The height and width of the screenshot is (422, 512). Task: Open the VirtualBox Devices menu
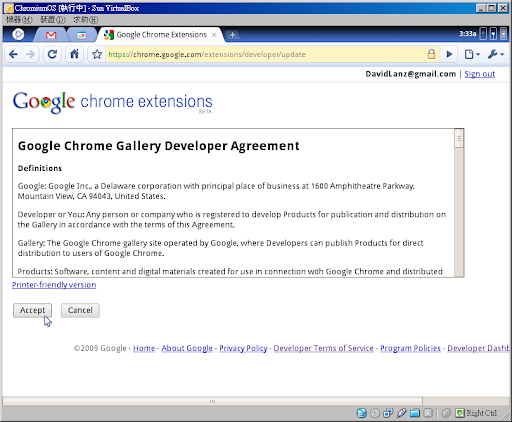click(x=53, y=20)
